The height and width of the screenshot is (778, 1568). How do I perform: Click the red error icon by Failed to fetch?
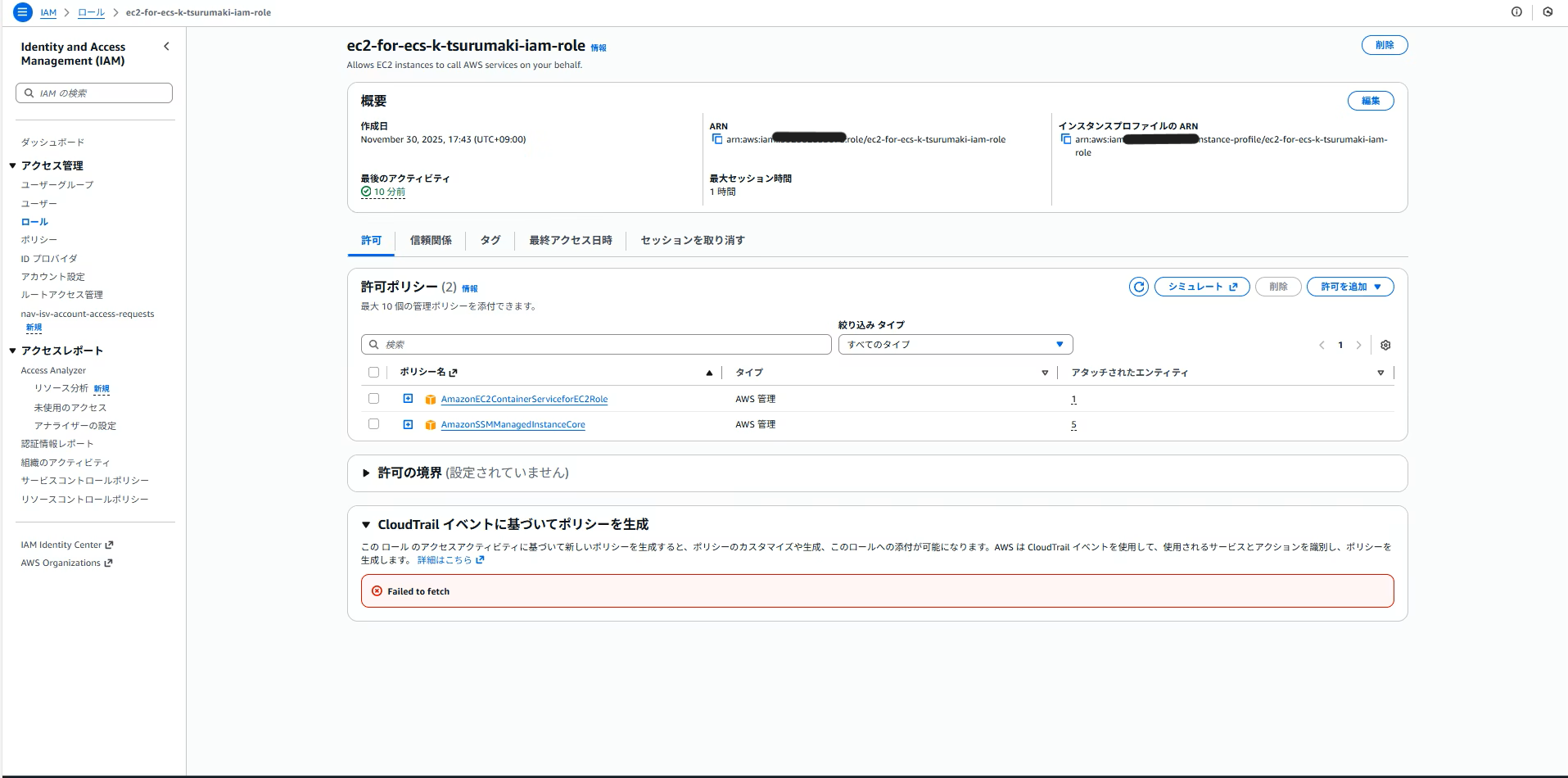point(377,591)
